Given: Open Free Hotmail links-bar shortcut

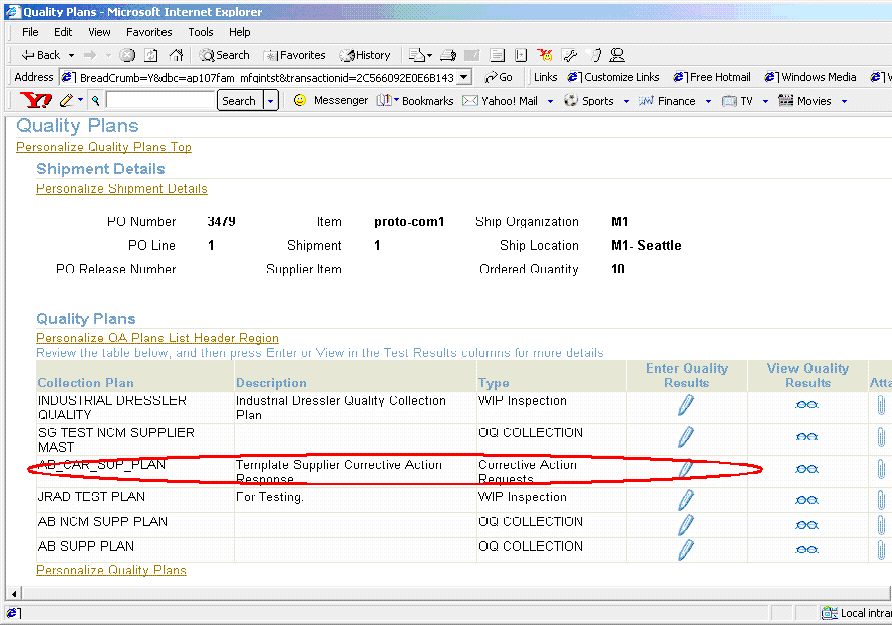Looking at the screenshot, I should [712, 77].
